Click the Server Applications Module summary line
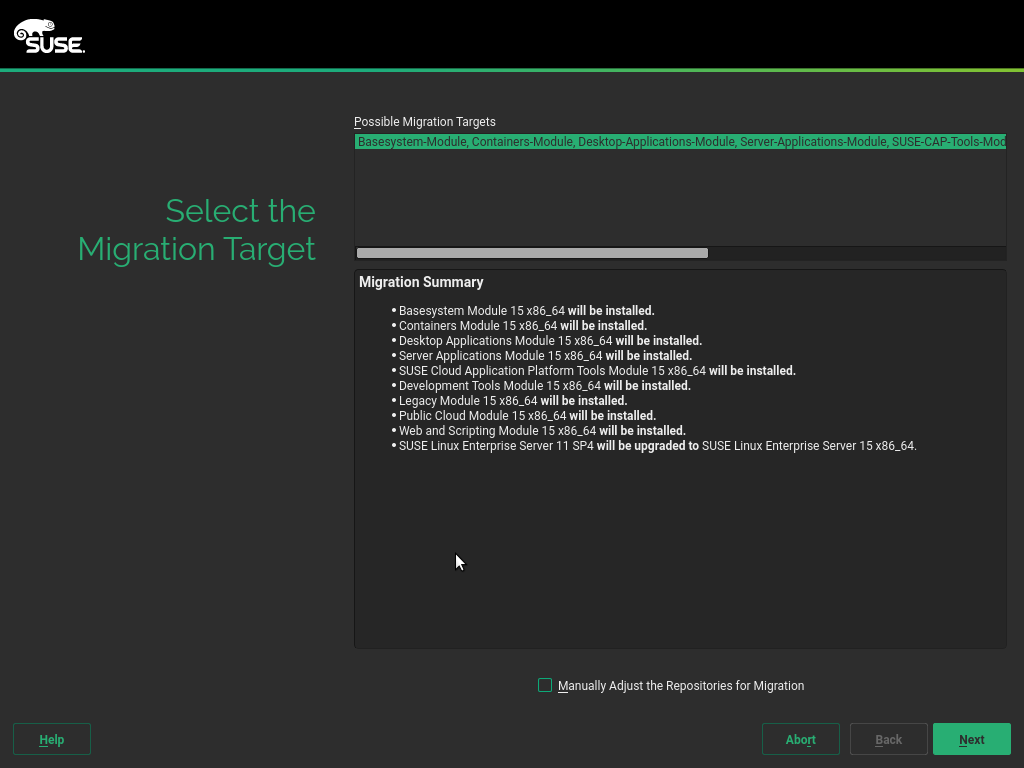The image size is (1024, 768). [x=545, y=355]
